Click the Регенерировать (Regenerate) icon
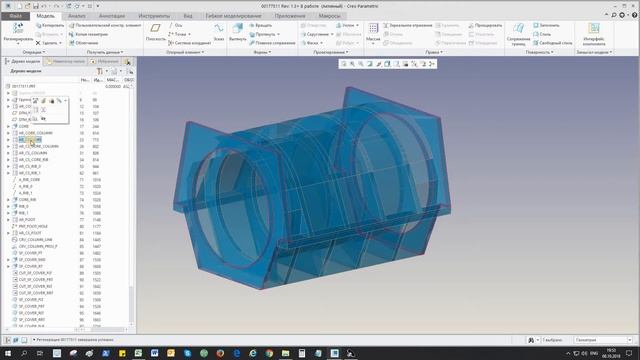The width and height of the screenshot is (640, 360). [x=18, y=29]
